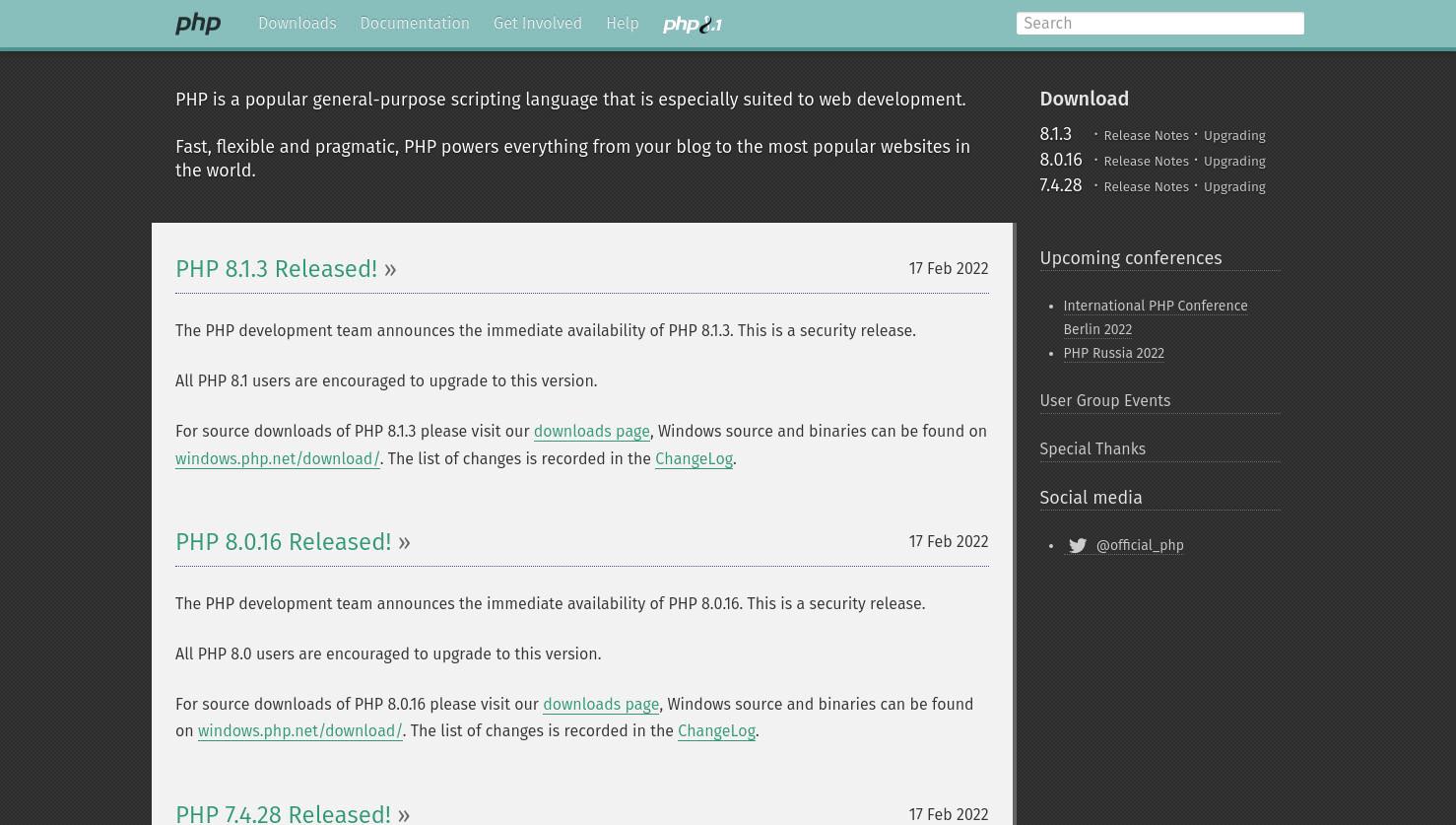
Task: Click downloads page link in 8.0.16 post
Action: pyautogui.click(x=601, y=705)
